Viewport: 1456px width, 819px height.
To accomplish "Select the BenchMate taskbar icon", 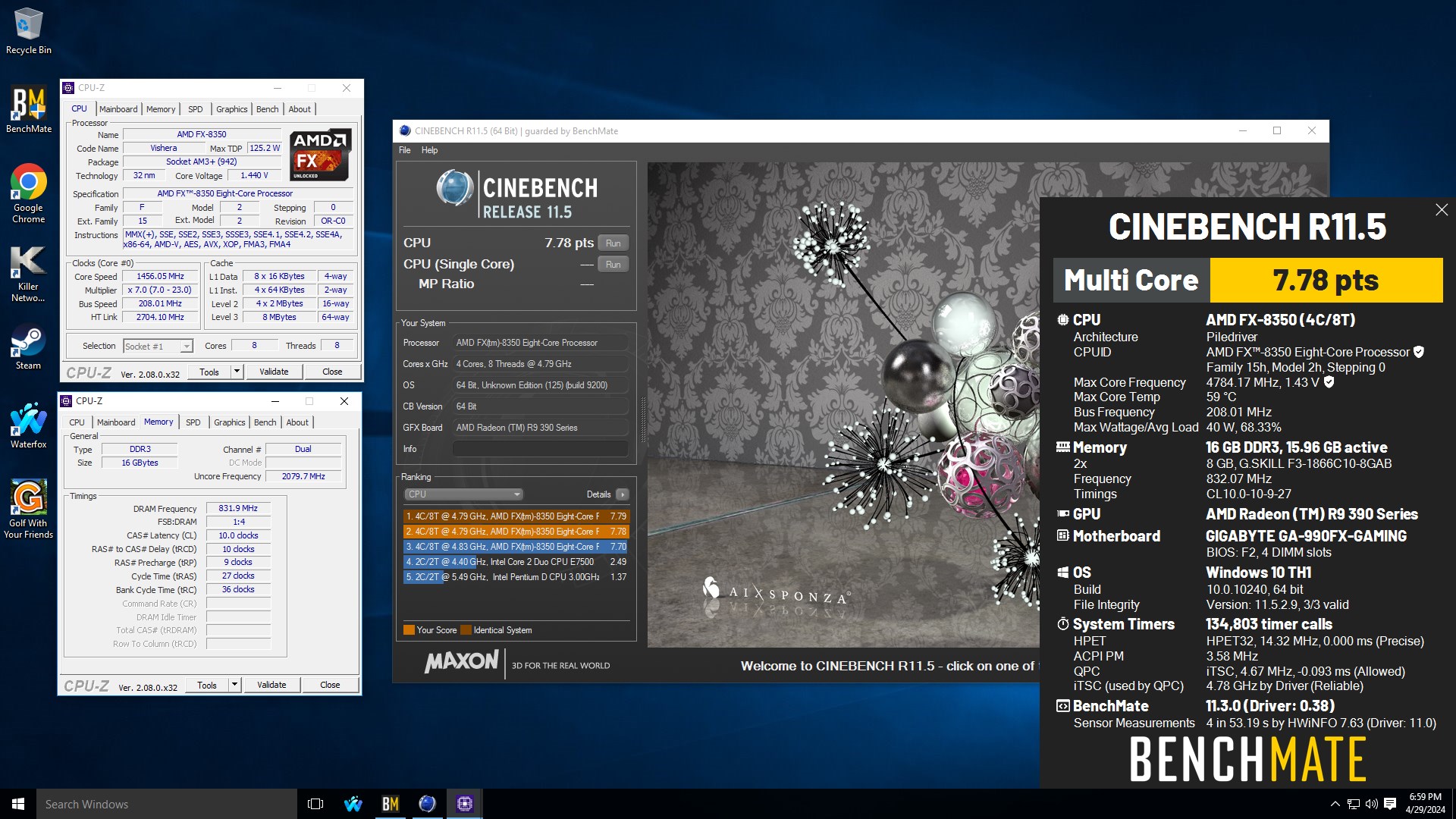I will 390,804.
